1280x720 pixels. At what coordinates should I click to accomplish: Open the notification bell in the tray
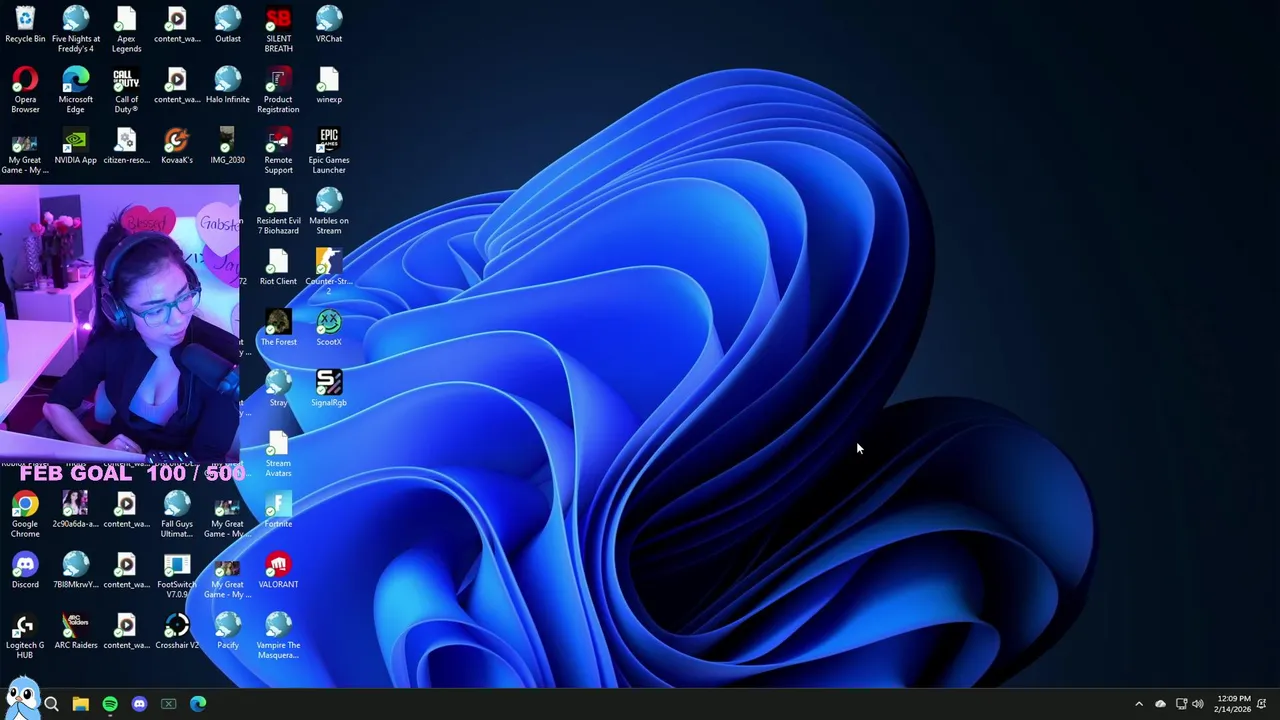tap(1262, 705)
